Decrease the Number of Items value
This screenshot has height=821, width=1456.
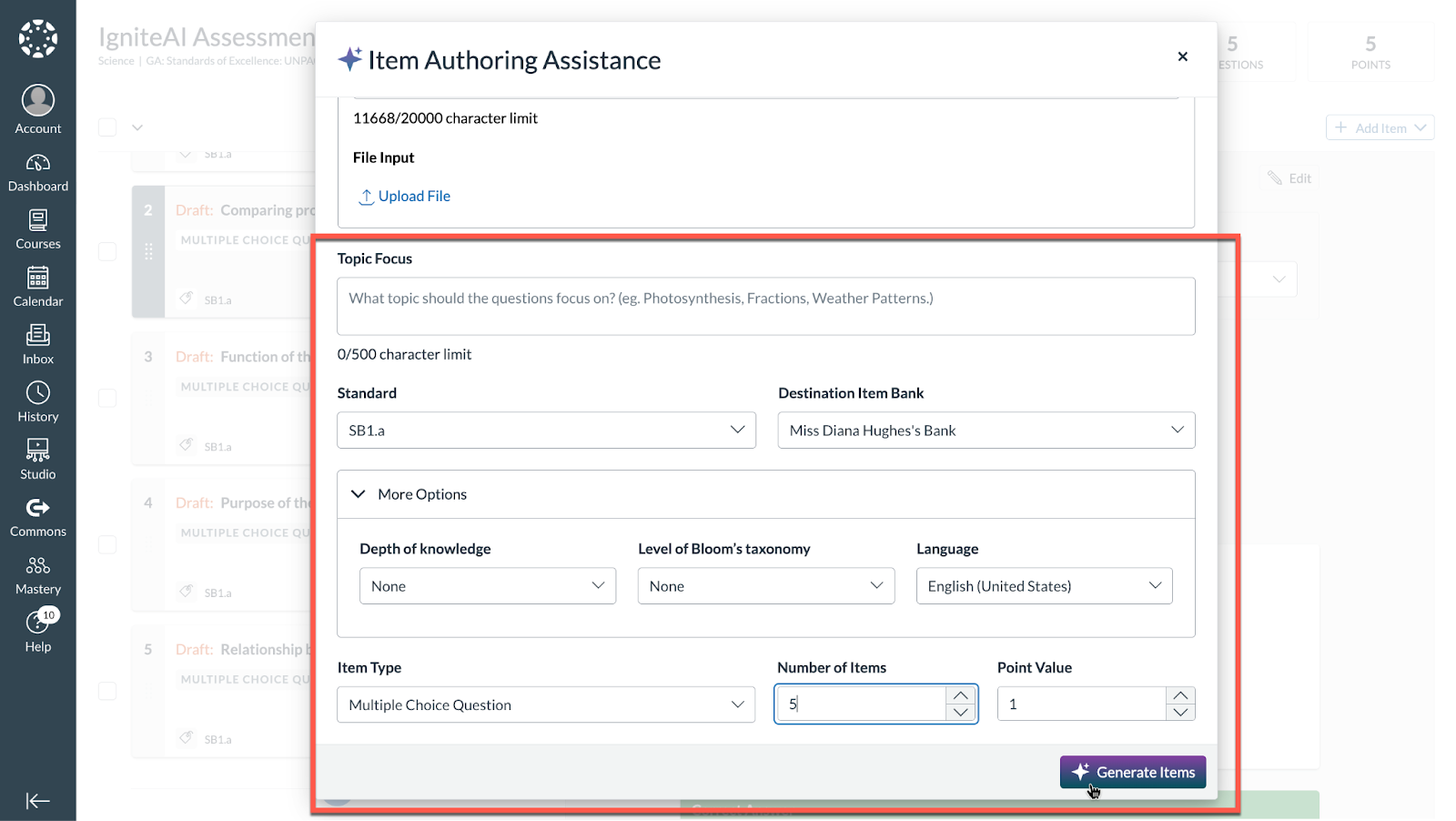(961, 713)
